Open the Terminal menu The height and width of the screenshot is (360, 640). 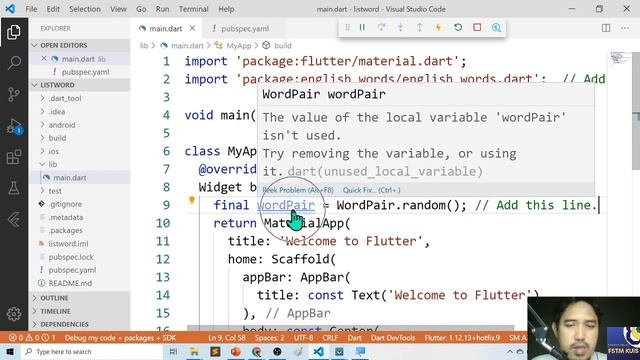click(193, 9)
